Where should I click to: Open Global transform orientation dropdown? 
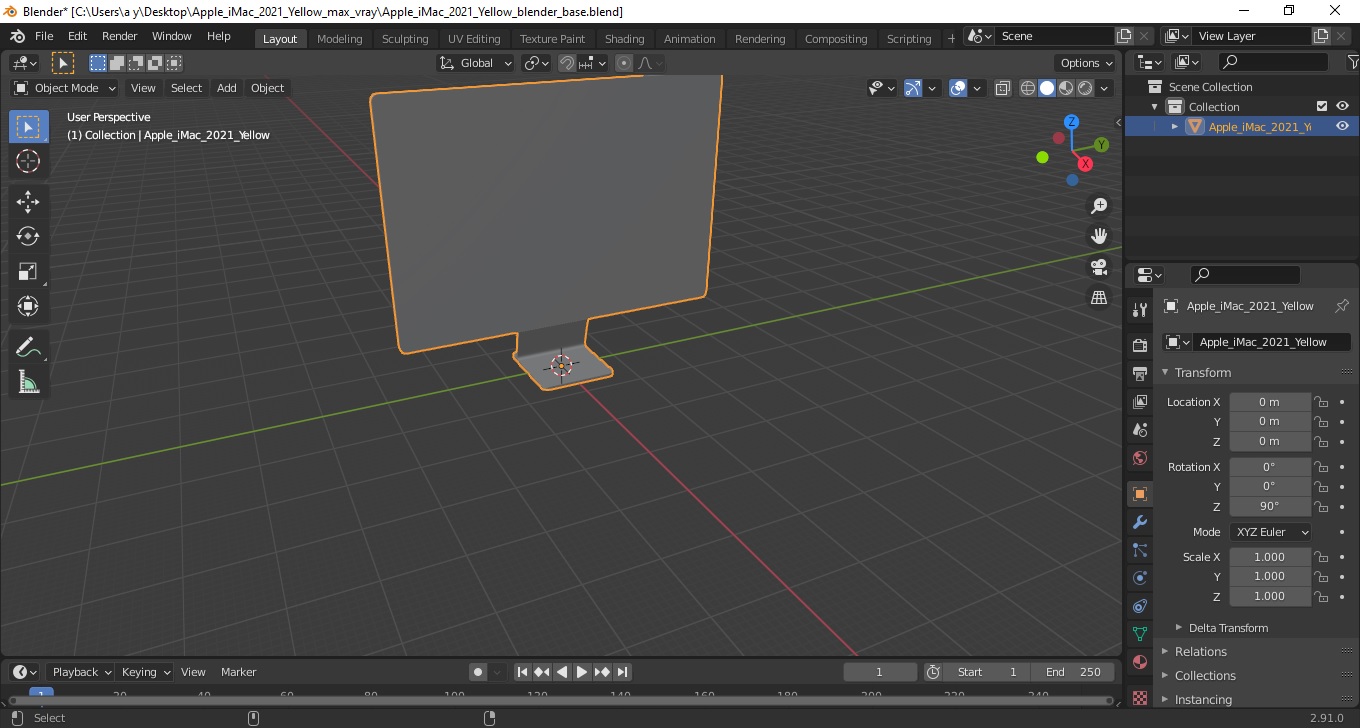[476, 63]
